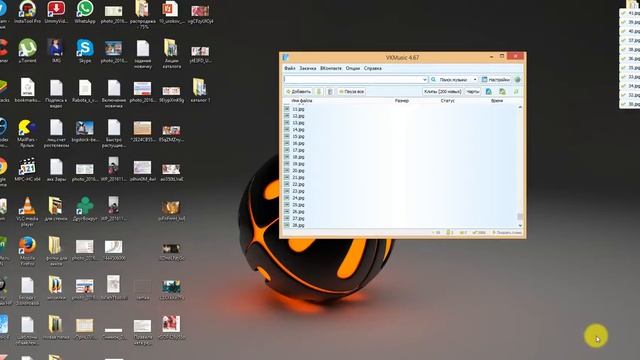The width and height of the screenshot is (640, 360).
Task: Open uTorrent desktop shortcut
Action: tap(27, 51)
